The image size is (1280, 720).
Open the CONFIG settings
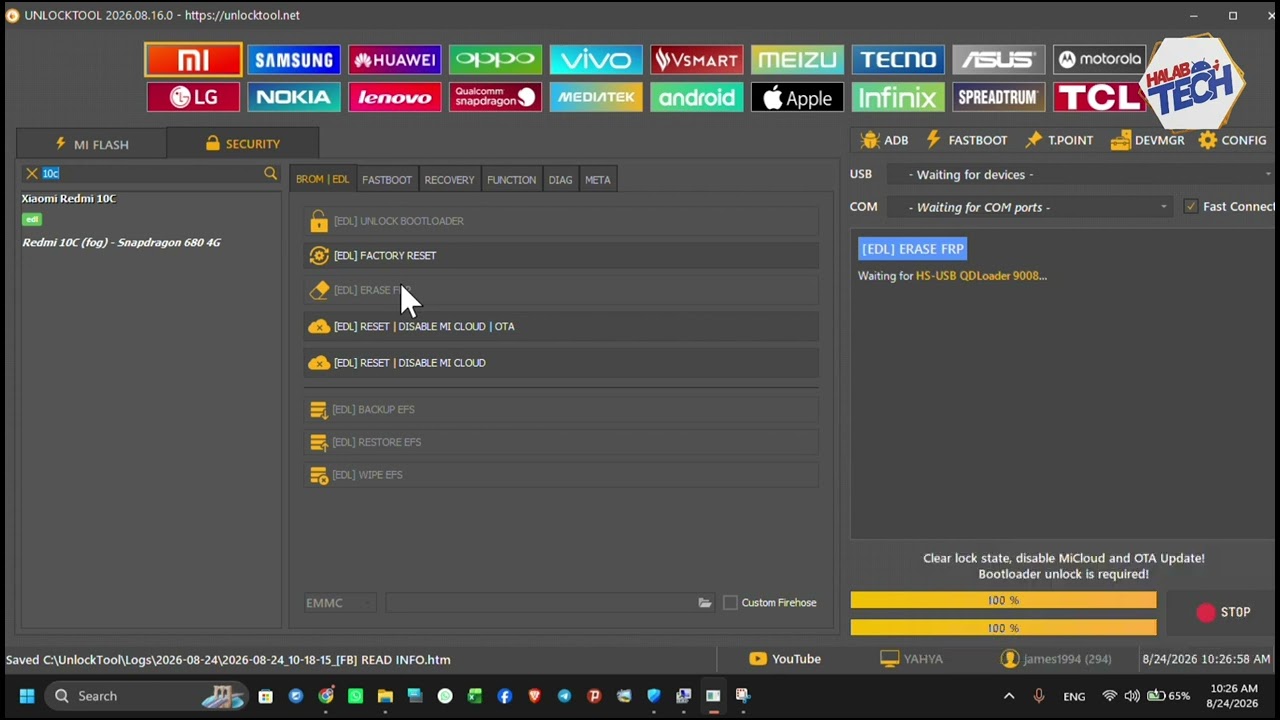pos(1233,140)
